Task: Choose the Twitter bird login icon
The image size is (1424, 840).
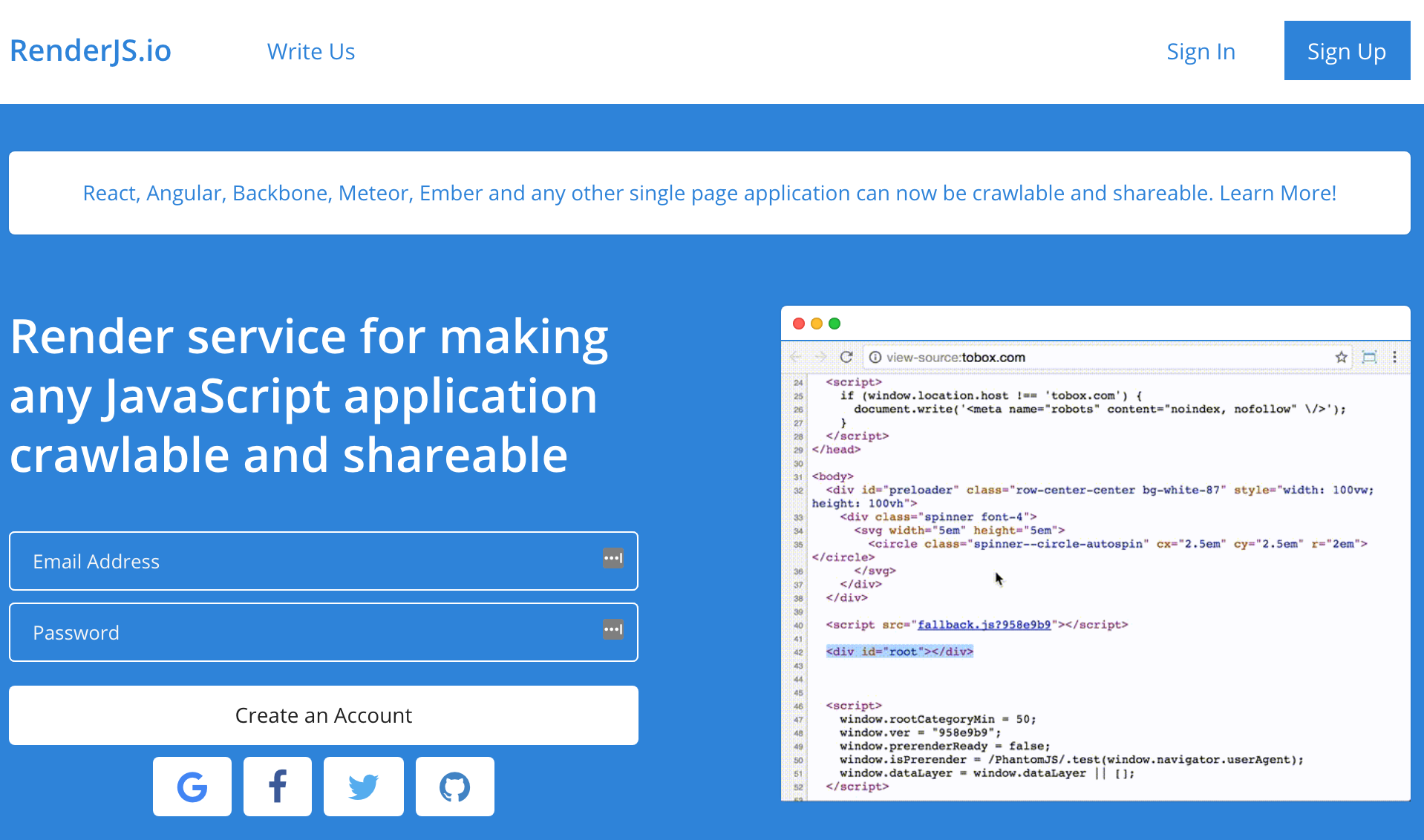Action: click(363, 787)
